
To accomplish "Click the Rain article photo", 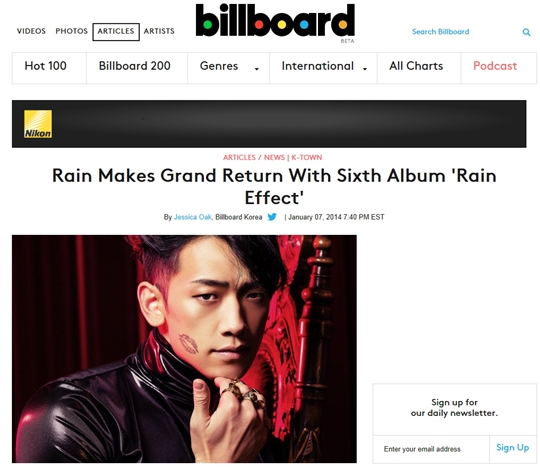I will pos(184,349).
